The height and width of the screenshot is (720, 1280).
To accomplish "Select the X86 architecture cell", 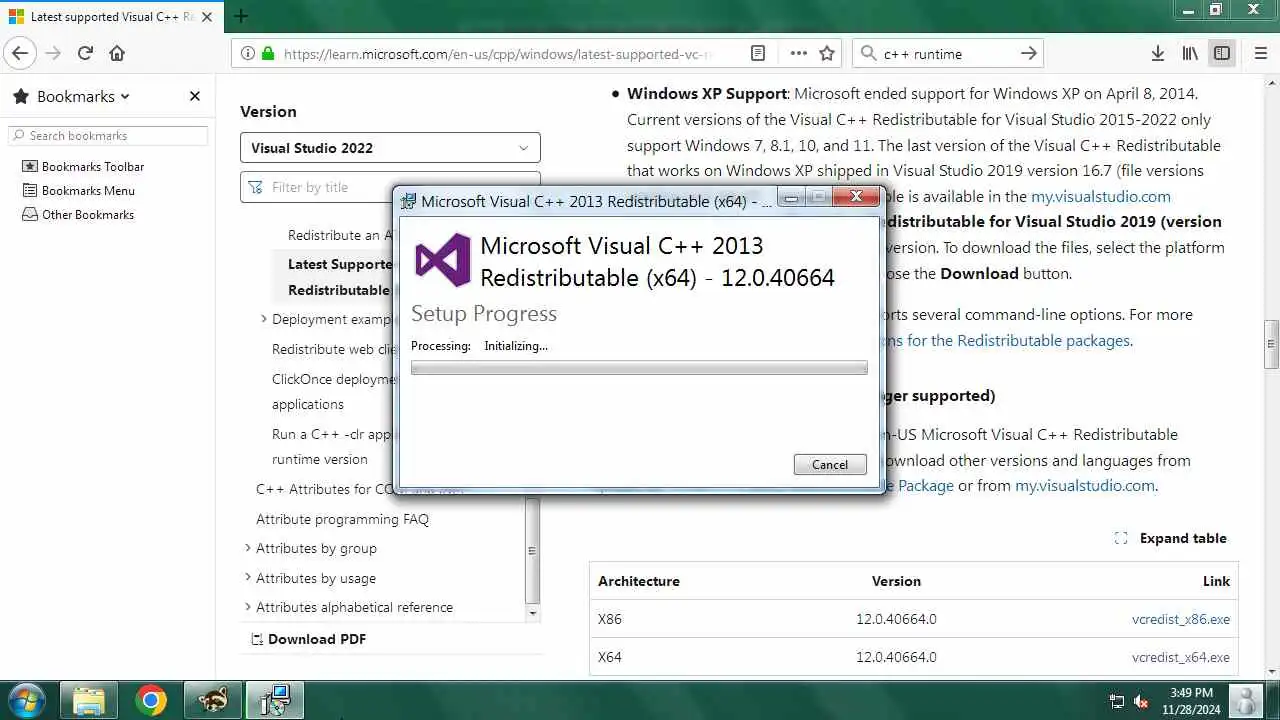I will (x=610, y=619).
